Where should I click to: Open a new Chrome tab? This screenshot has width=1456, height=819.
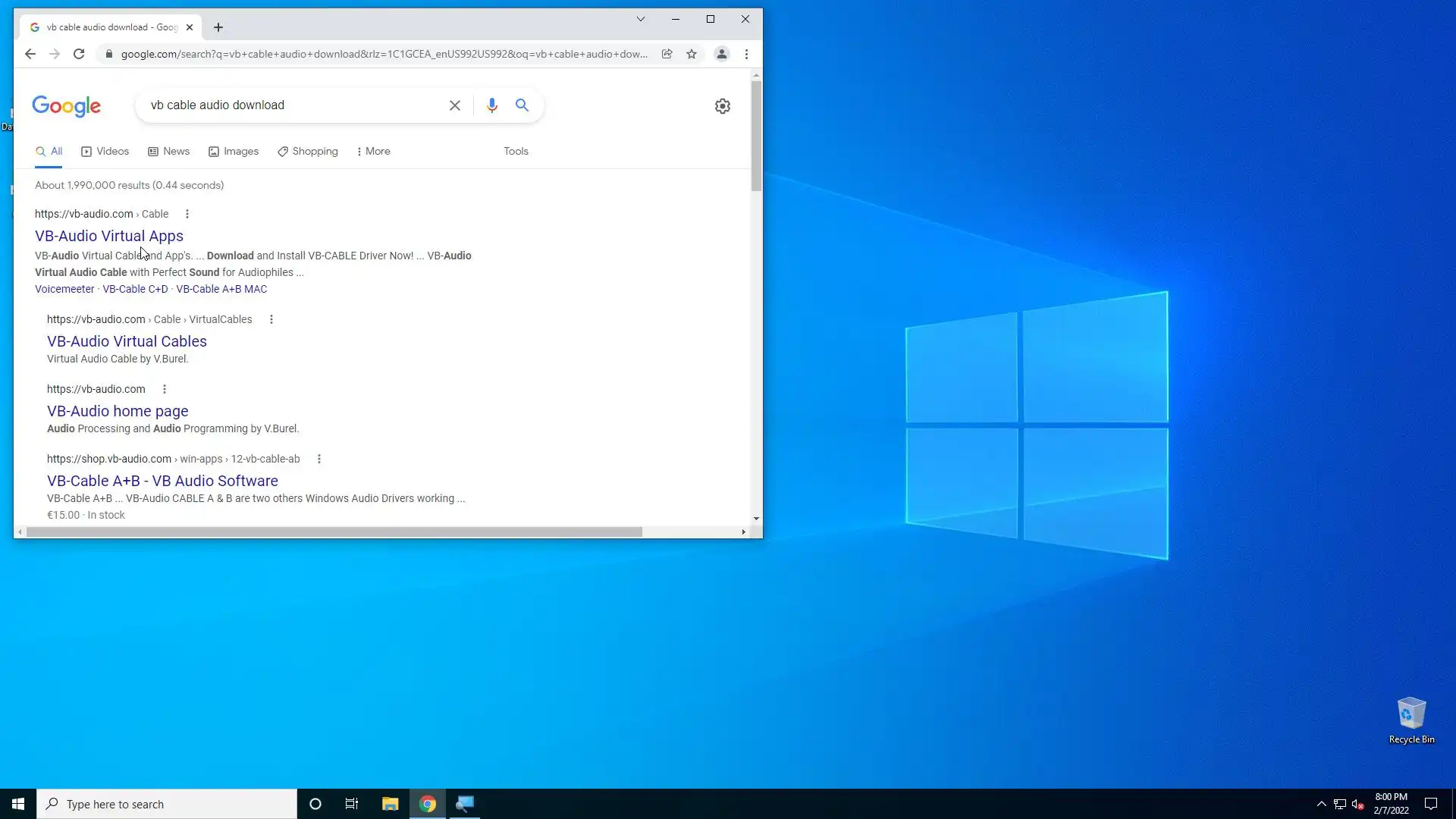point(218,27)
